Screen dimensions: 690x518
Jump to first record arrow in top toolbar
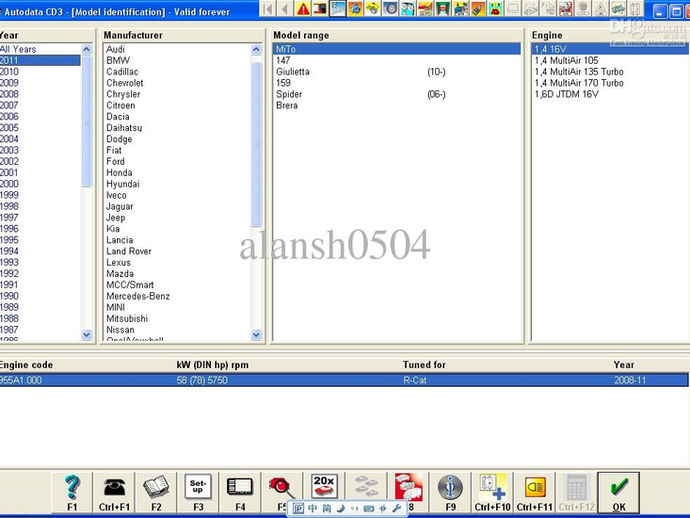pos(268,9)
